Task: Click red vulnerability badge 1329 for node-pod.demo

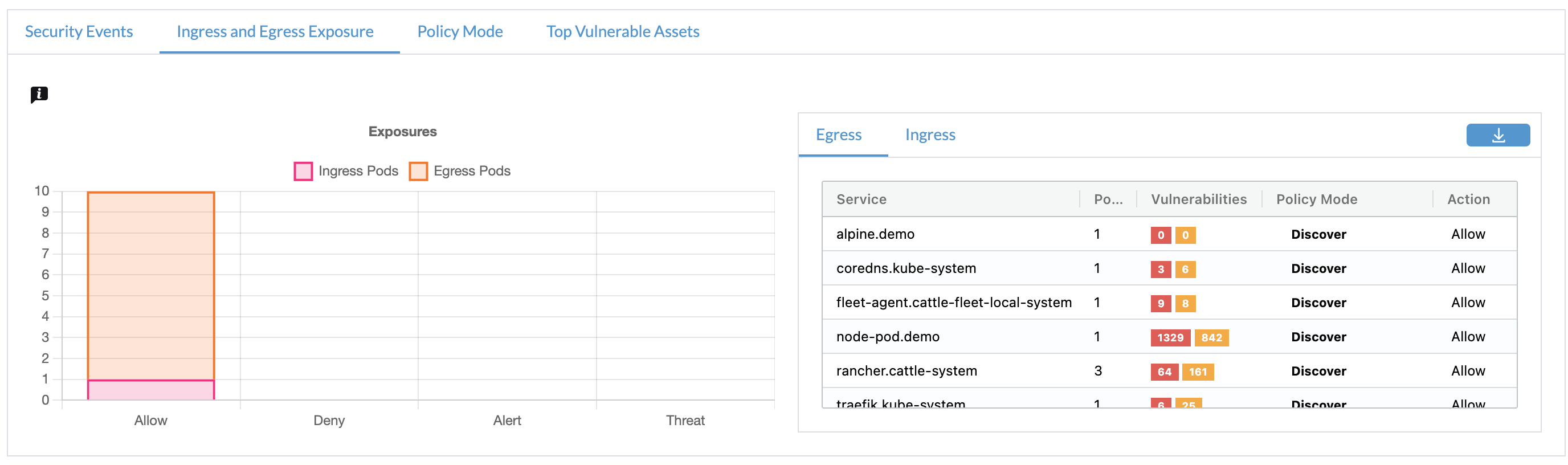Action: [x=1169, y=338]
